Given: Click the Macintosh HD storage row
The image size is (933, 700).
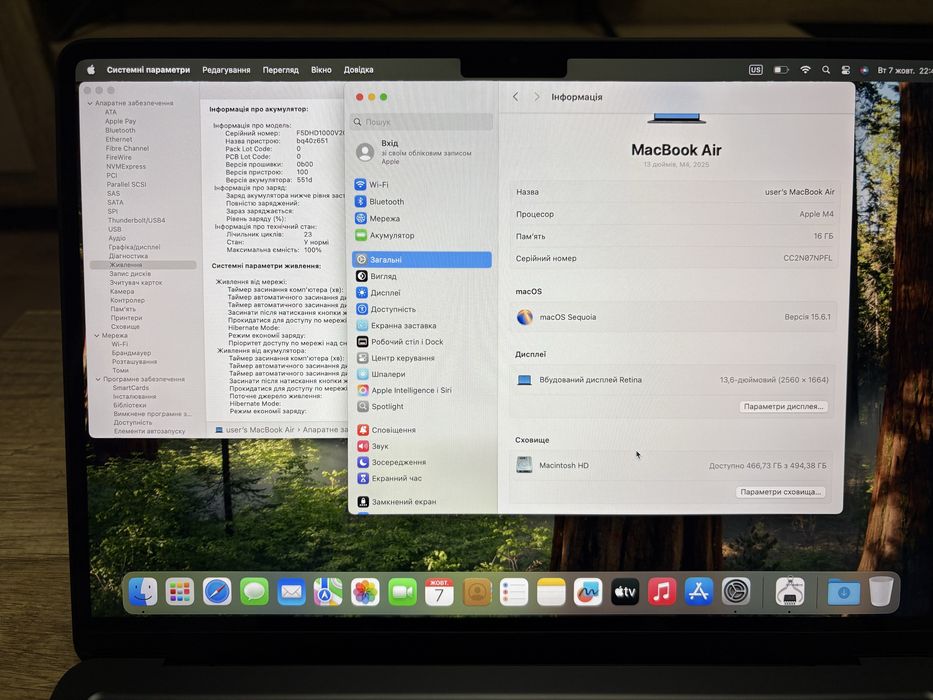Looking at the screenshot, I should click(x=671, y=465).
